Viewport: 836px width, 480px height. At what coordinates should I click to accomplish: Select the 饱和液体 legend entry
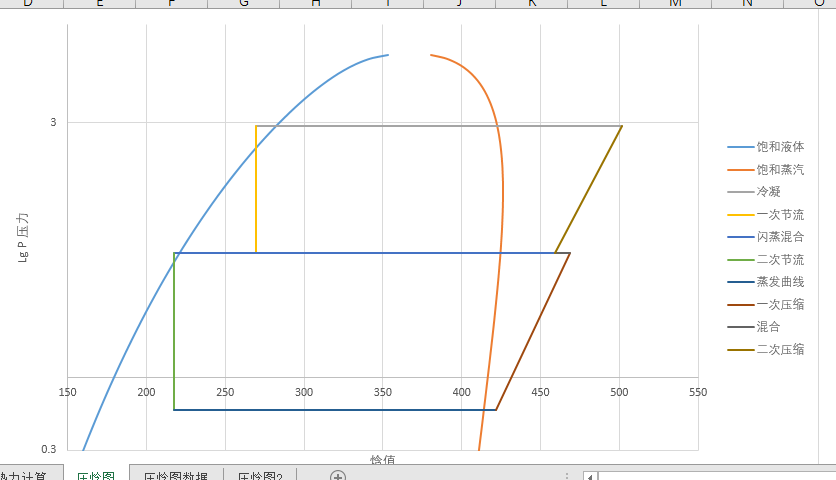point(766,147)
